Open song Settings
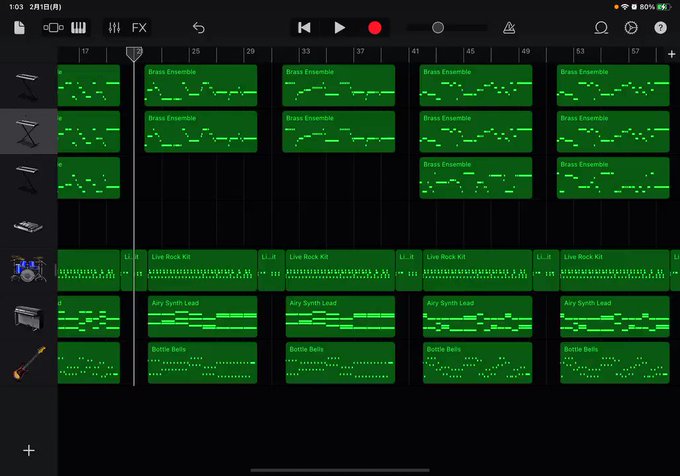This screenshot has width=680, height=476. [x=631, y=28]
